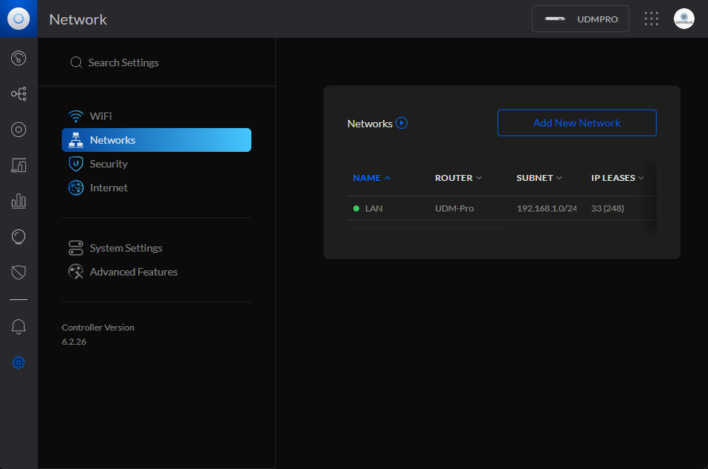
Task: Open the WiFi settings section
Action: [x=100, y=116]
